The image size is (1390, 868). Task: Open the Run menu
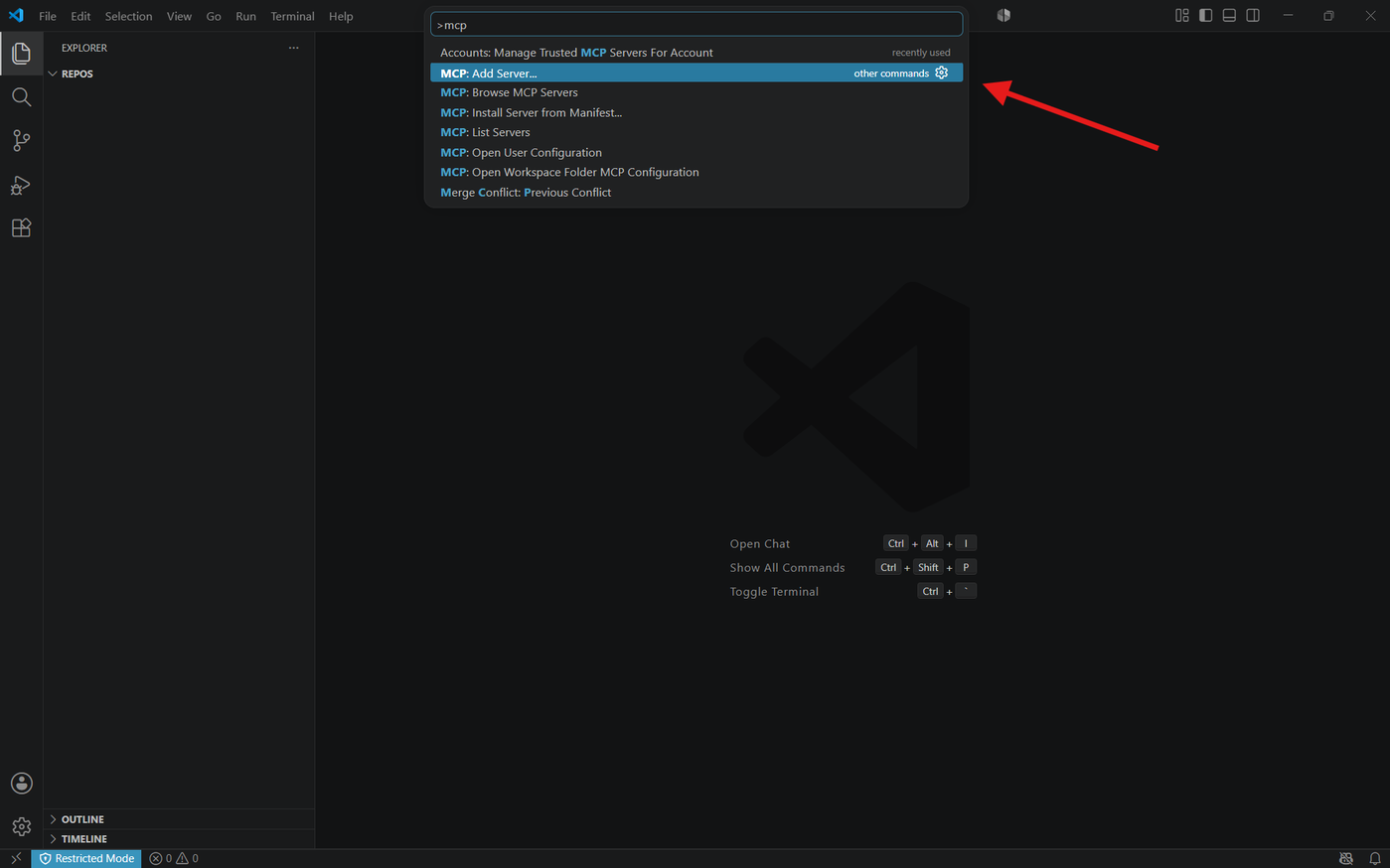coord(245,16)
